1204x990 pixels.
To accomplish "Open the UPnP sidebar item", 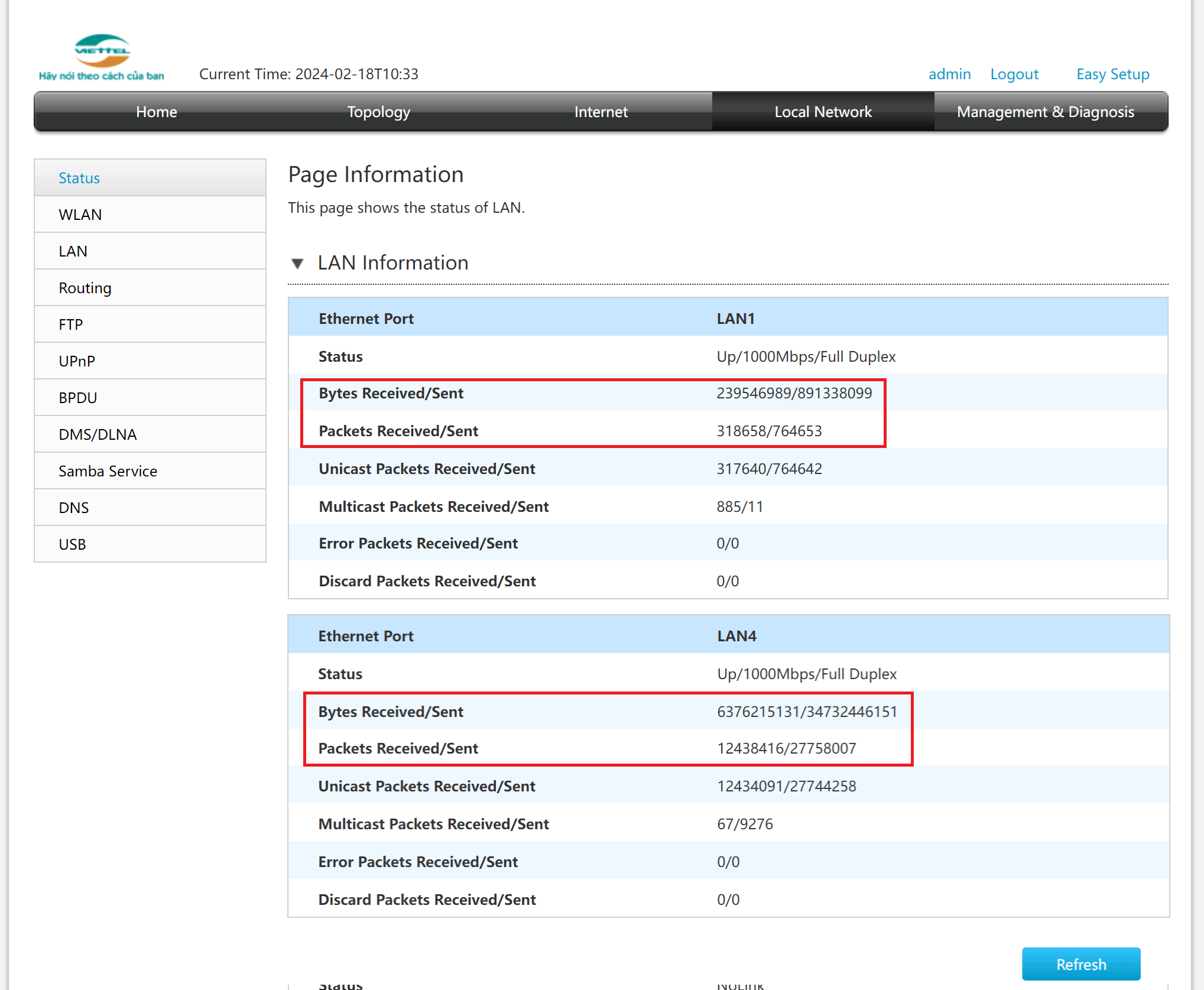I will (x=150, y=361).
